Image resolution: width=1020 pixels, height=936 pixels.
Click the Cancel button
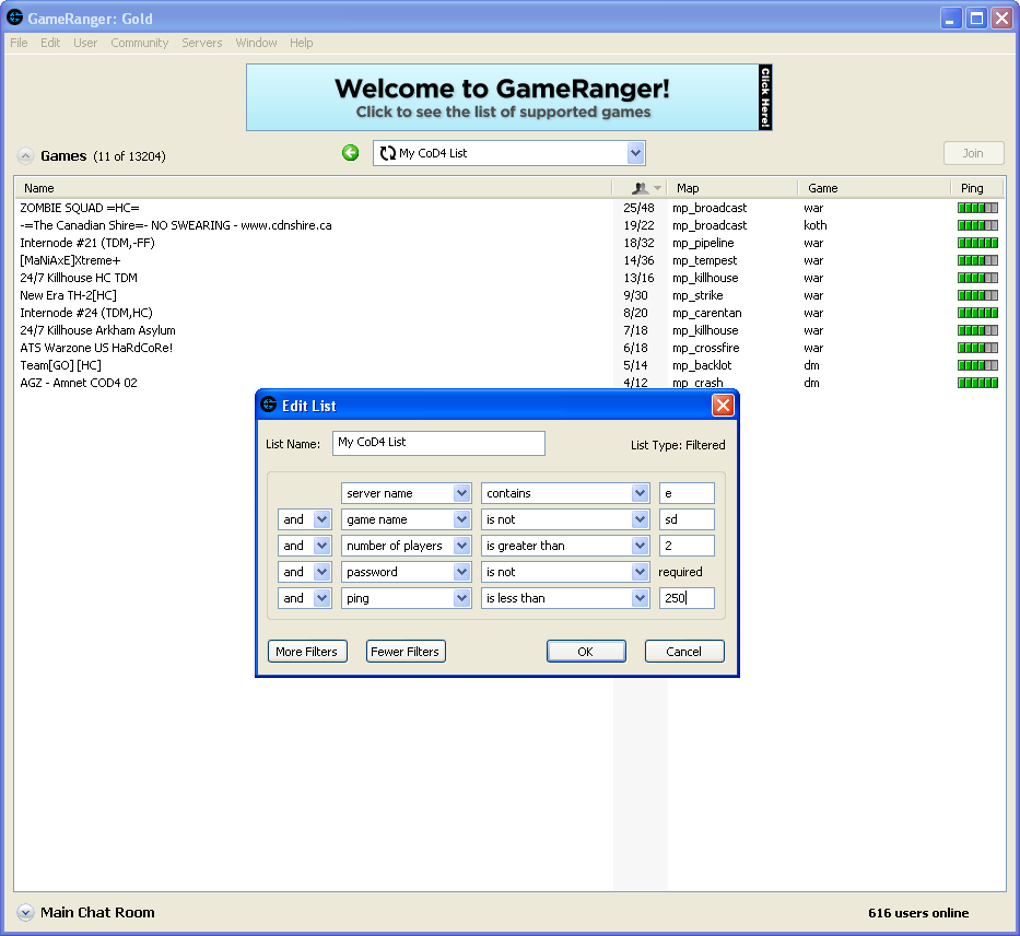[684, 651]
